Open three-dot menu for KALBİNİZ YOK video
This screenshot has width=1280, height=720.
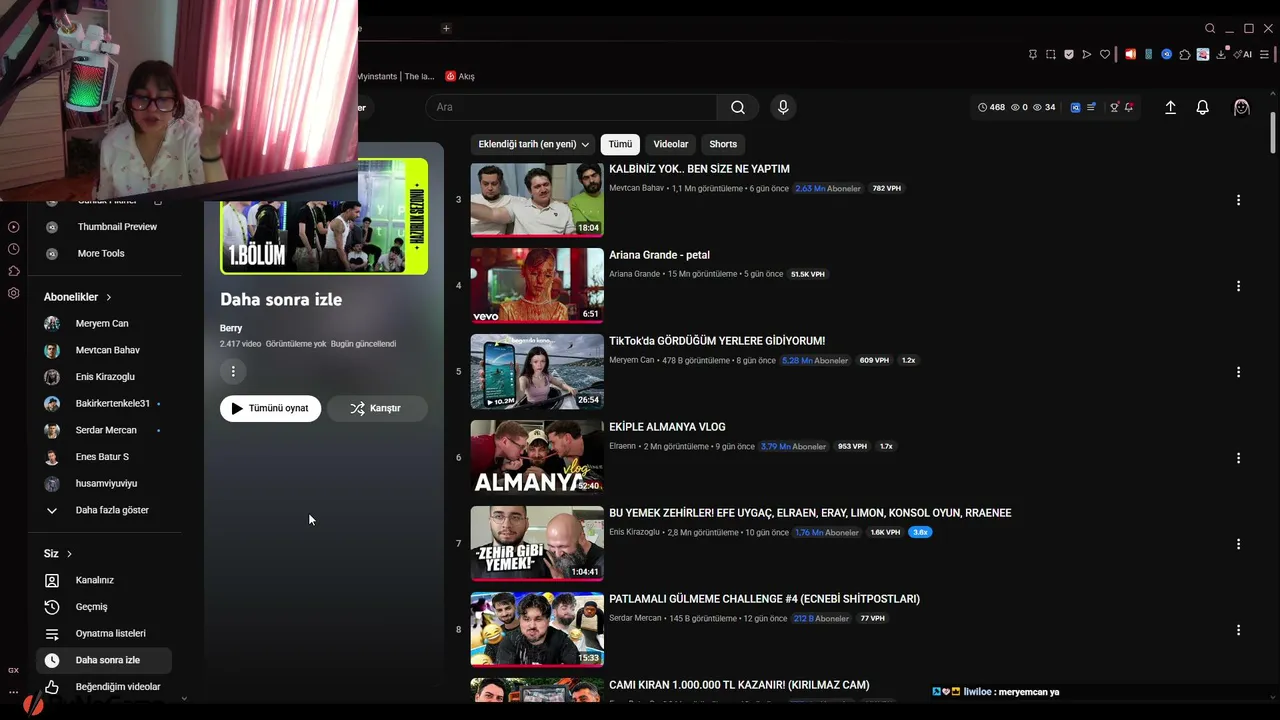tap(1238, 200)
